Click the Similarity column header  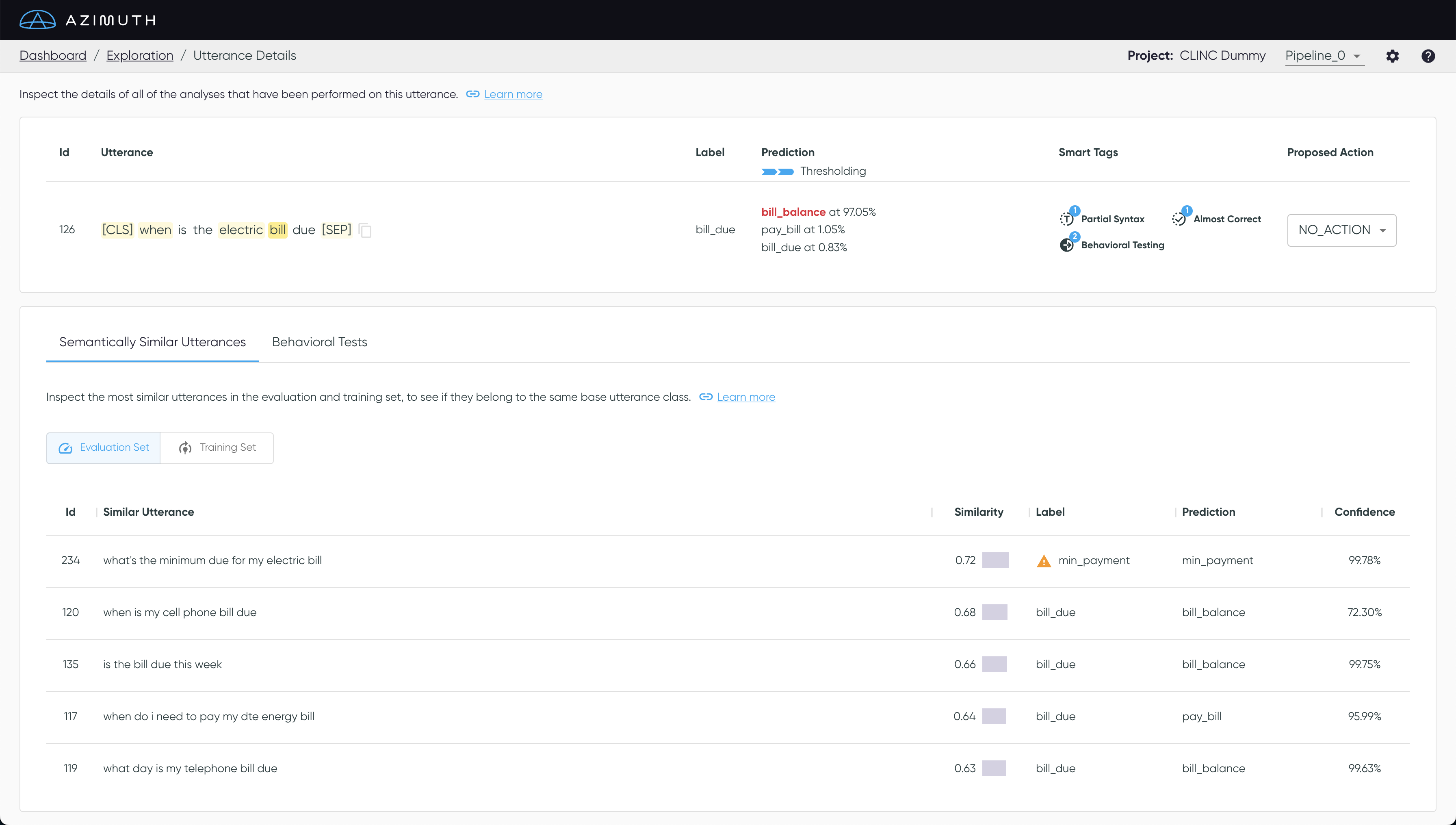pyautogui.click(x=979, y=512)
